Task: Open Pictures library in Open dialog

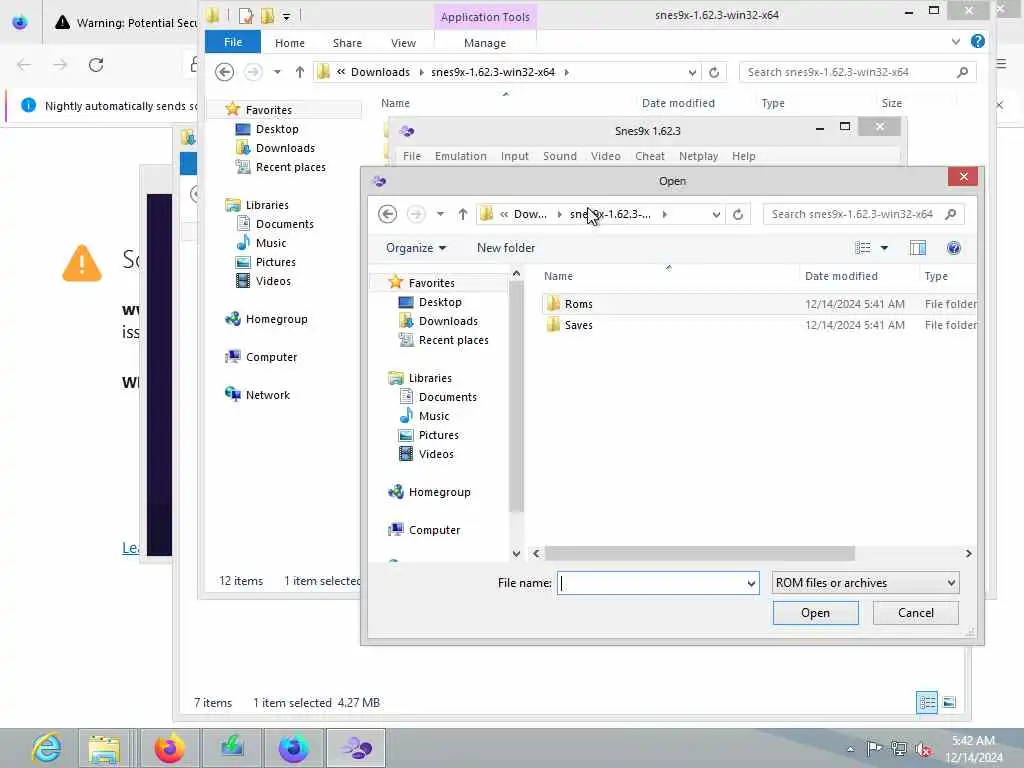Action: pos(438,436)
